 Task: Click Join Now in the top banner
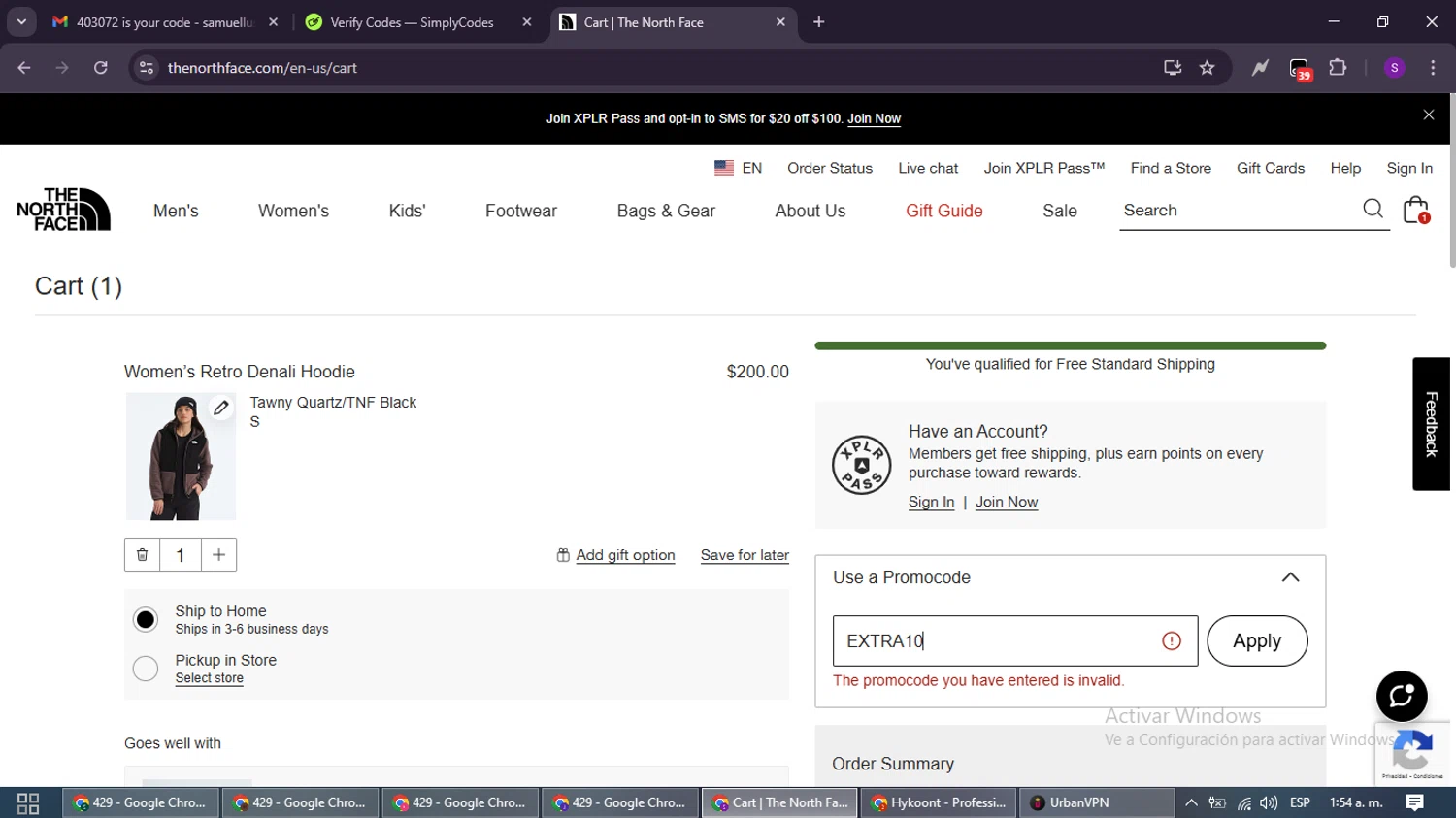pos(874,118)
